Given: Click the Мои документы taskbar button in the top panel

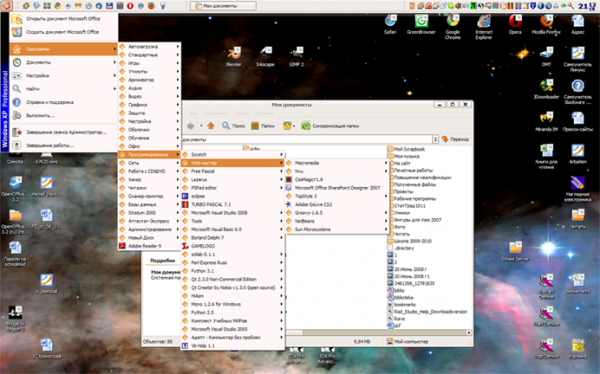Looking at the screenshot, I should (x=223, y=6).
